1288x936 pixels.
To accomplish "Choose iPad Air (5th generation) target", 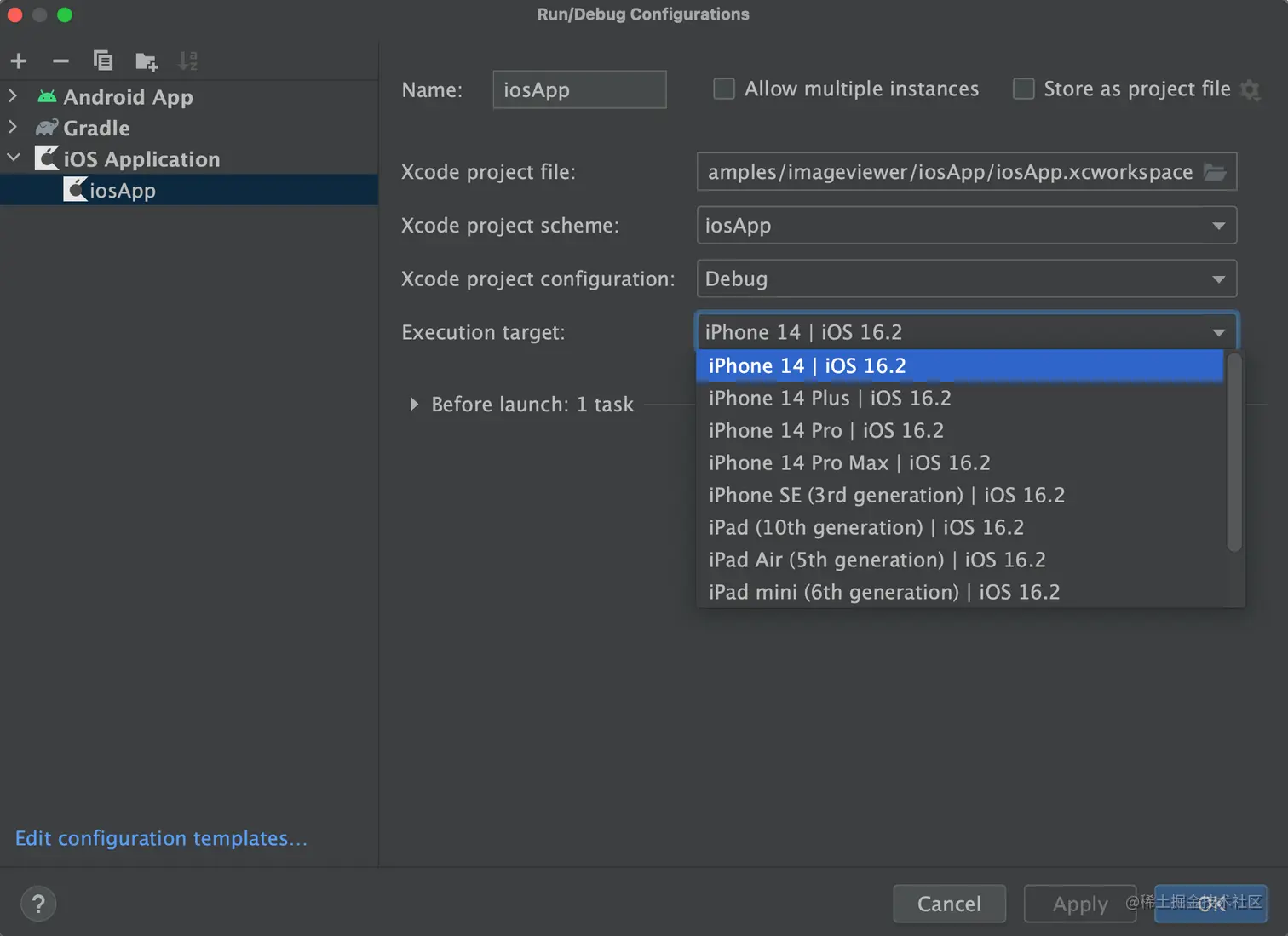I will pos(877,560).
